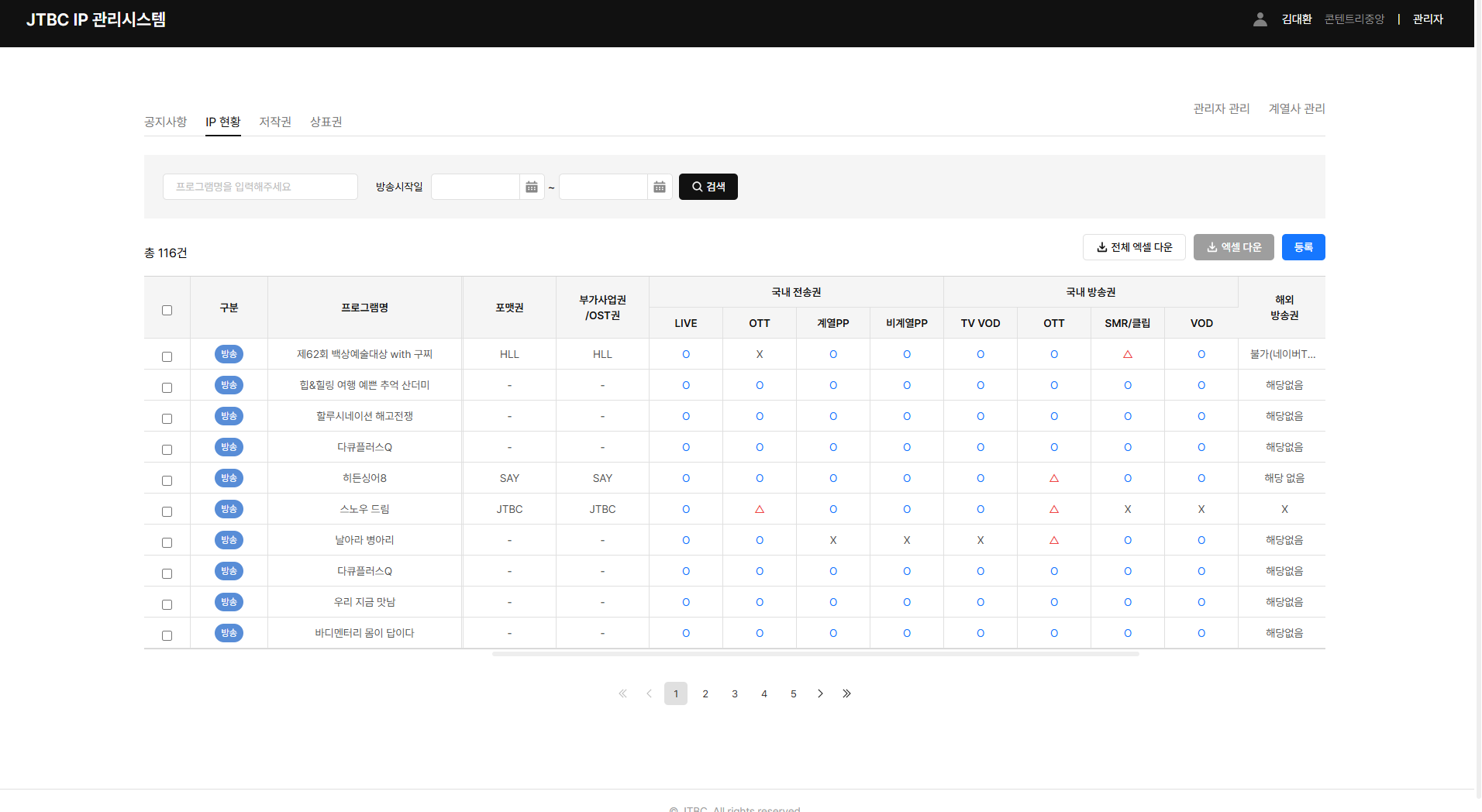The image size is (1482, 812).
Task: Click current page 1 button
Action: click(676, 693)
